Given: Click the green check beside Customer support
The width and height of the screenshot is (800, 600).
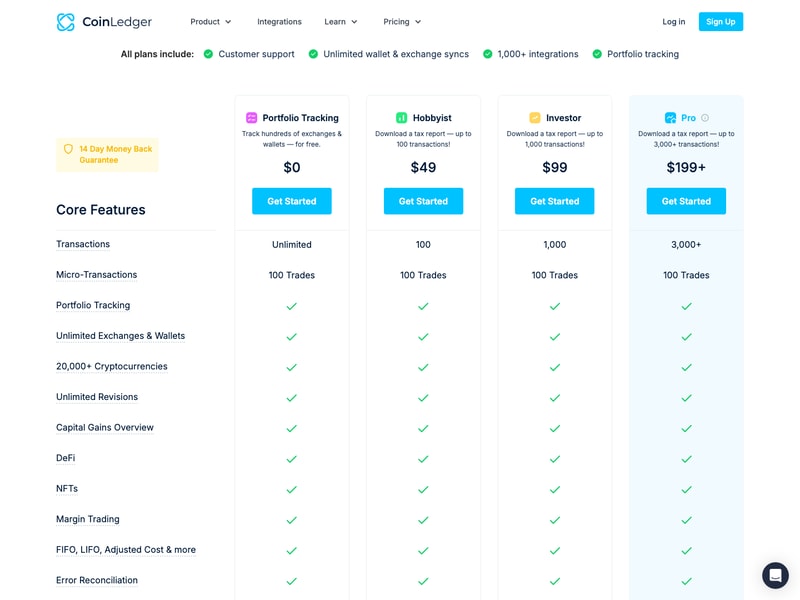Looking at the screenshot, I should click(x=208, y=54).
